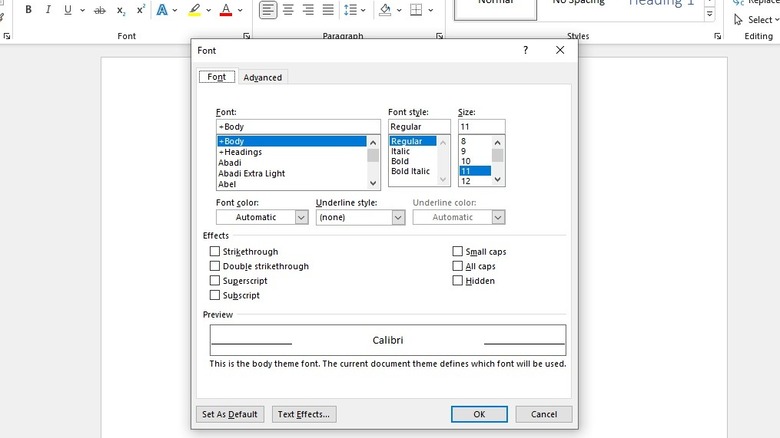Apply strikethrough from ribbon
Image resolution: width=780 pixels, height=438 pixels.
(99, 10)
